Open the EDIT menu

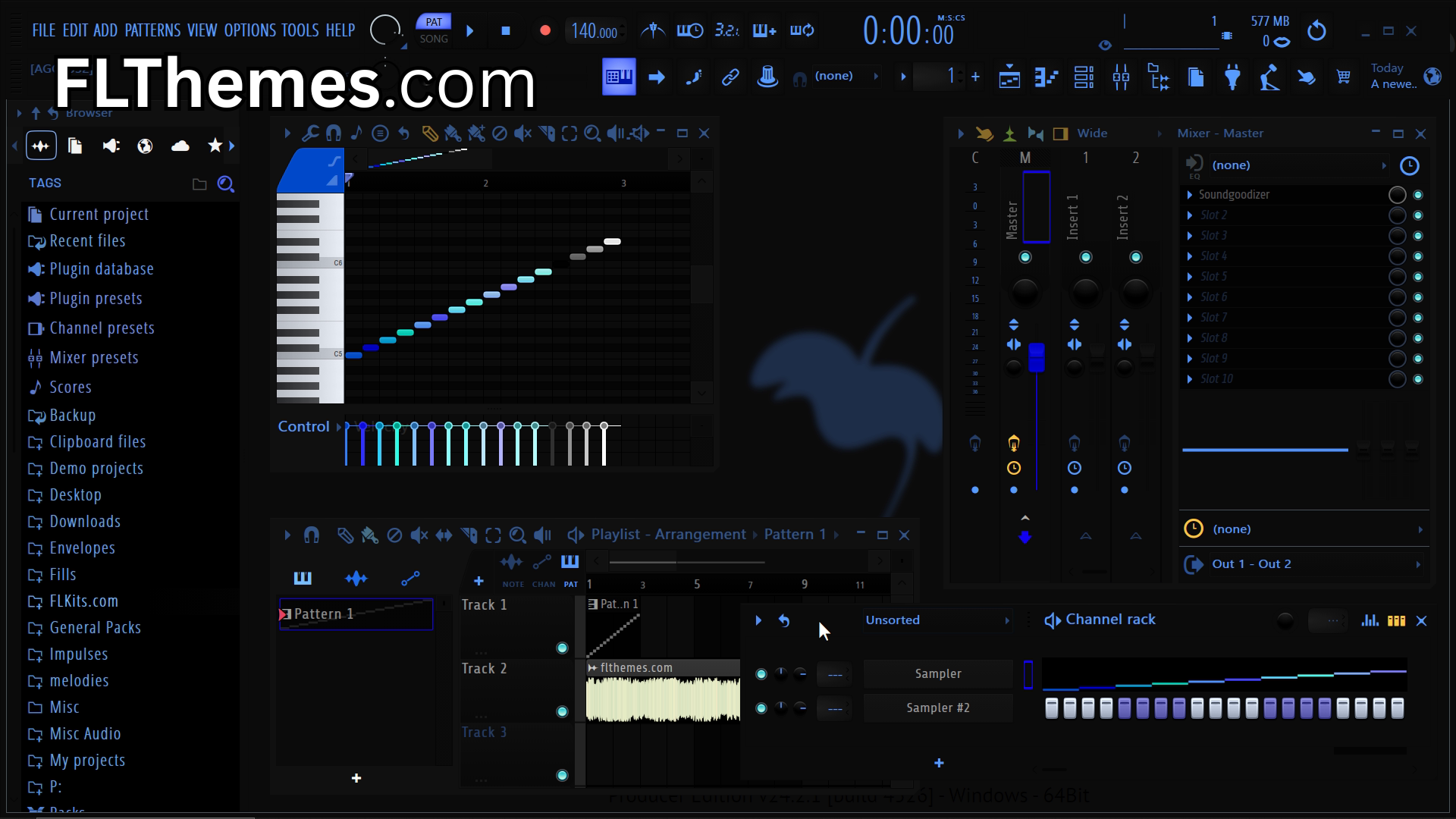(x=75, y=30)
